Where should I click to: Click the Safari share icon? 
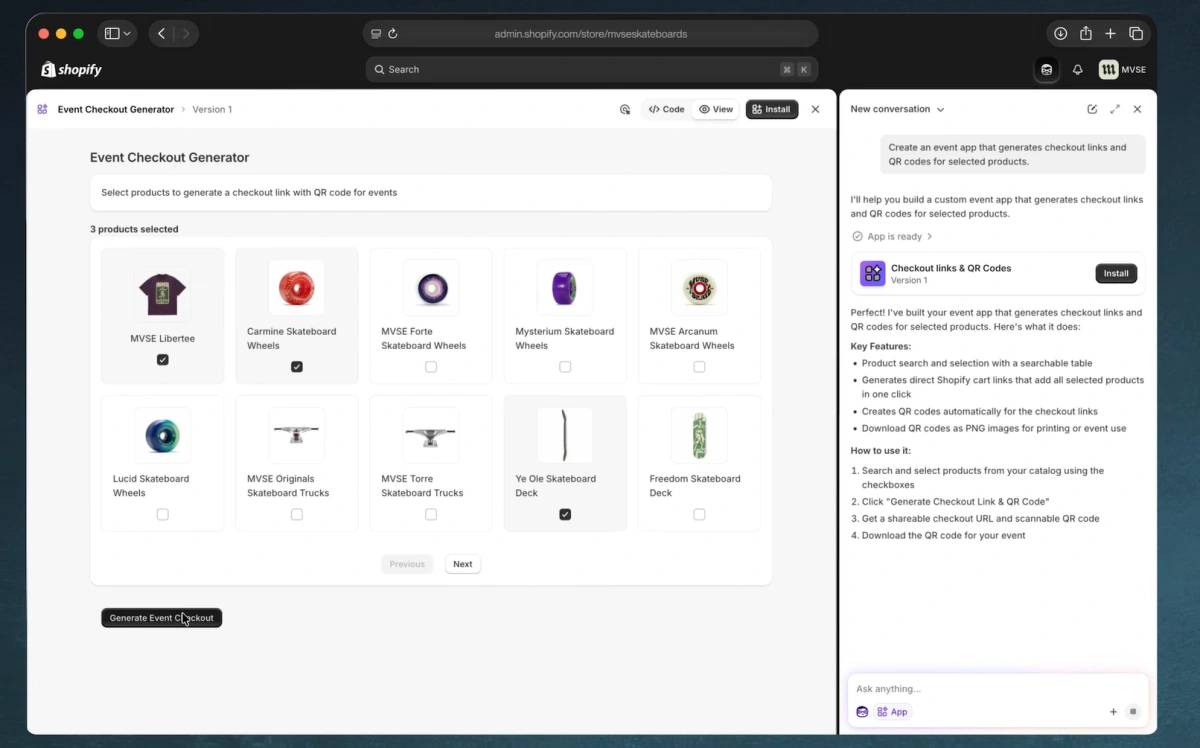coord(1085,34)
